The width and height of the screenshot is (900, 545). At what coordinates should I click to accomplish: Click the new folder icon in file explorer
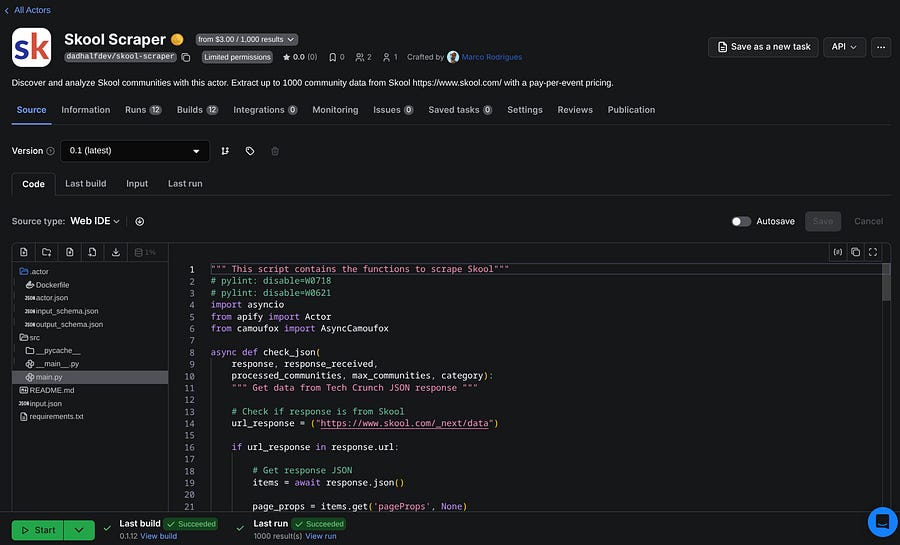coord(47,252)
